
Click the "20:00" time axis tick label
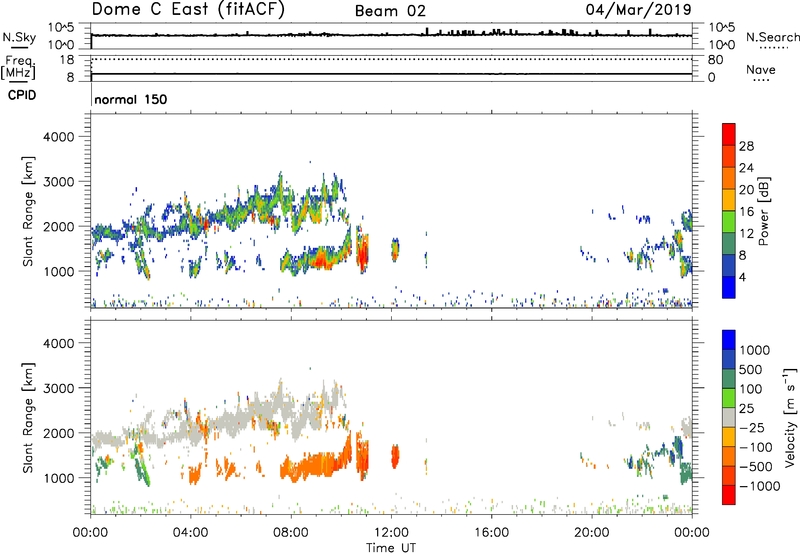pyautogui.click(x=592, y=533)
